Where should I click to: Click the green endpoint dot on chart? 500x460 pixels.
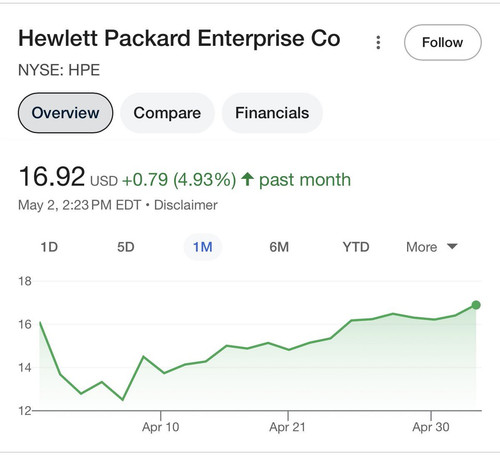(476, 305)
